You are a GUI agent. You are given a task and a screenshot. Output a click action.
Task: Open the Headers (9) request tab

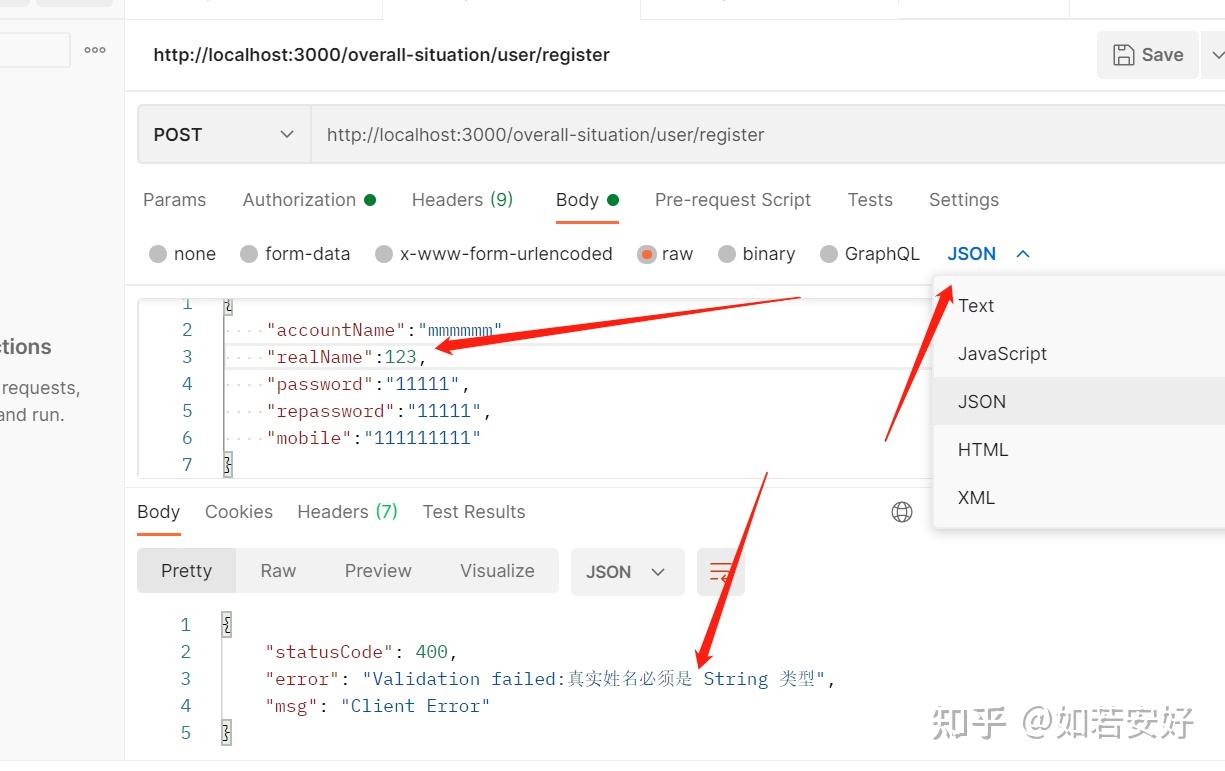pyautogui.click(x=462, y=199)
